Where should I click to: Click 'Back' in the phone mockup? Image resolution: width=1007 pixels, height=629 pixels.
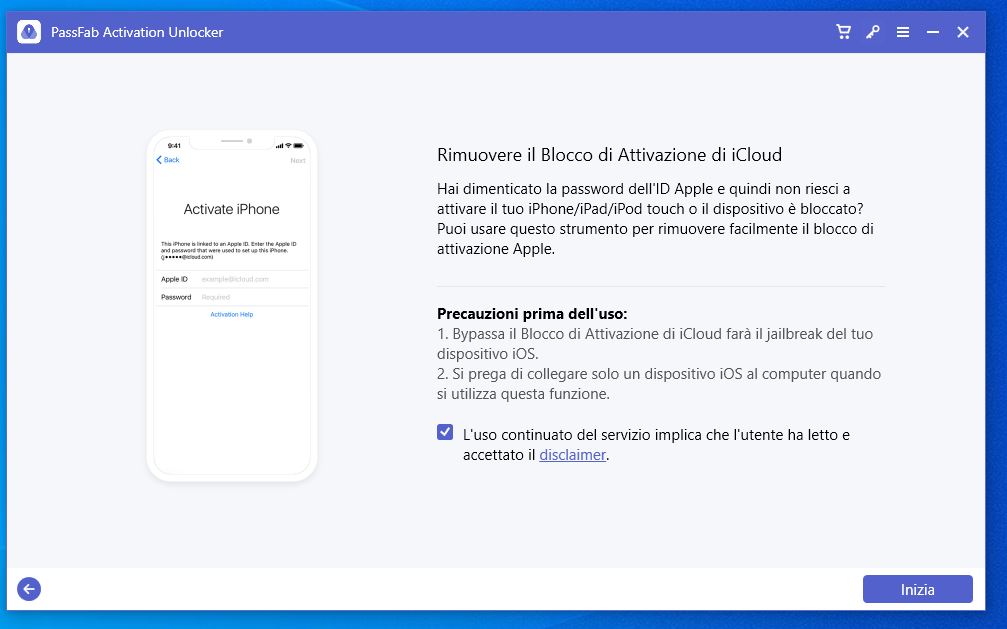click(168, 160)
